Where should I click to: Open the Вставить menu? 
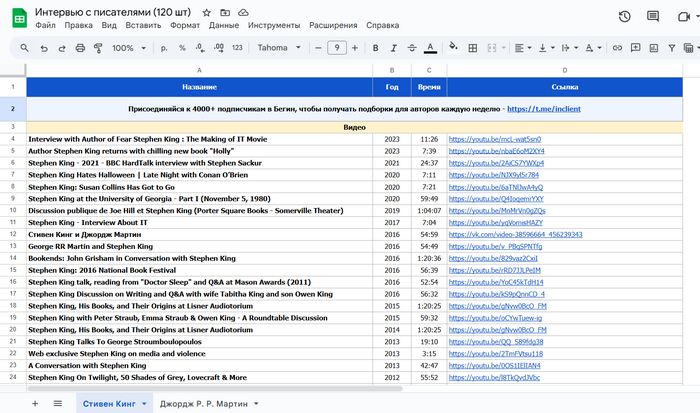click(x=144, y=24)
